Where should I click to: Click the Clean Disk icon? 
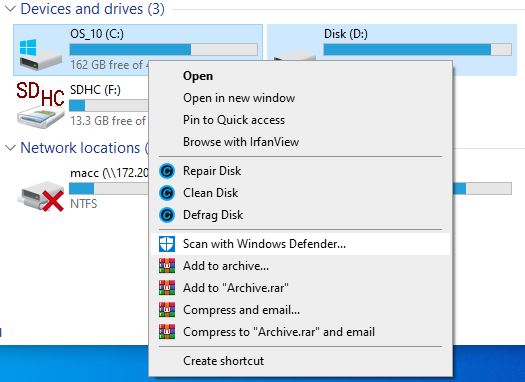click(167, 193)
